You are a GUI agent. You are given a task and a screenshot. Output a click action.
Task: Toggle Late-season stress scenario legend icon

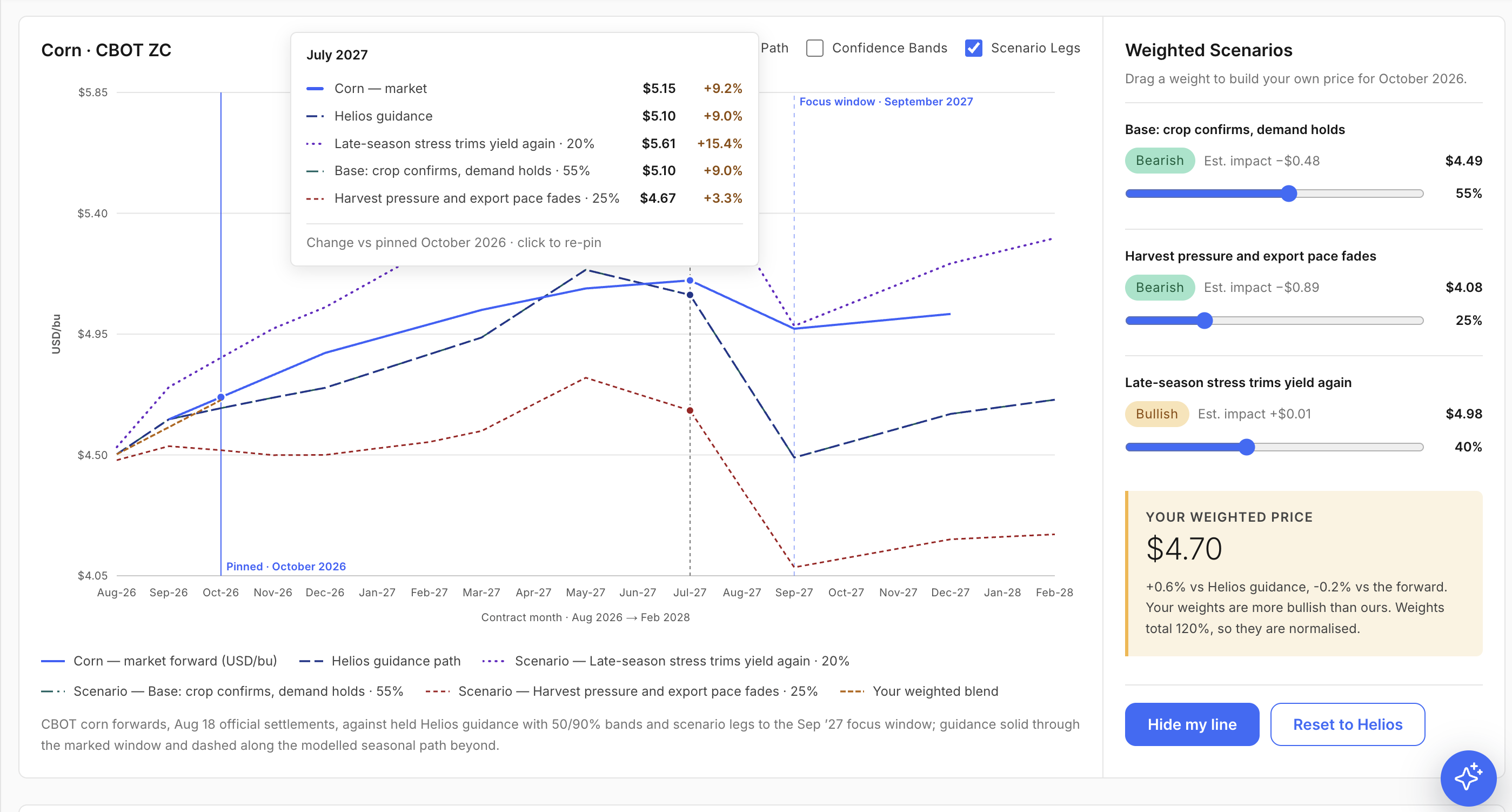point(493,661)
